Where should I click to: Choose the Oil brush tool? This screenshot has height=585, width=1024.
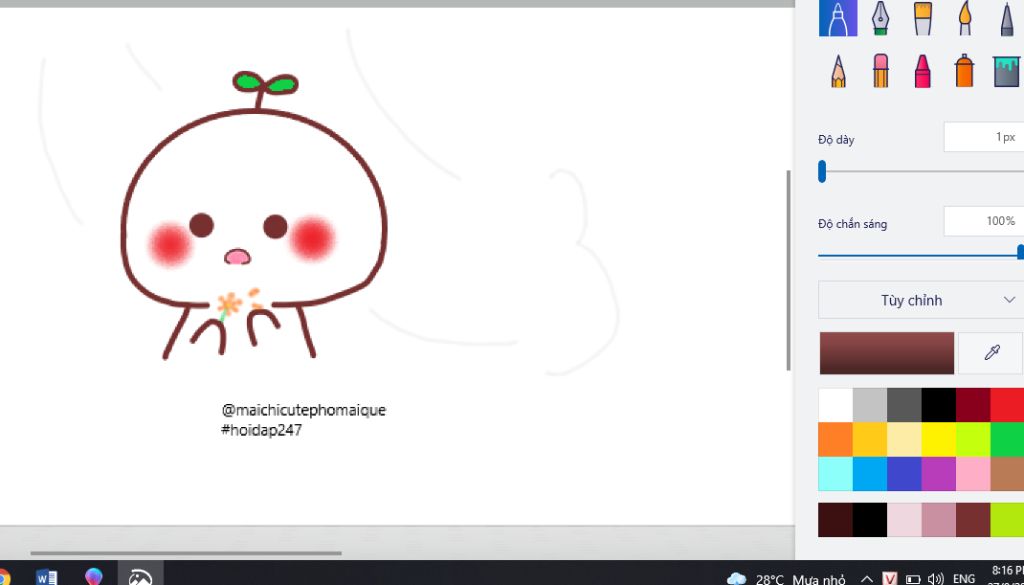point(922,18)
